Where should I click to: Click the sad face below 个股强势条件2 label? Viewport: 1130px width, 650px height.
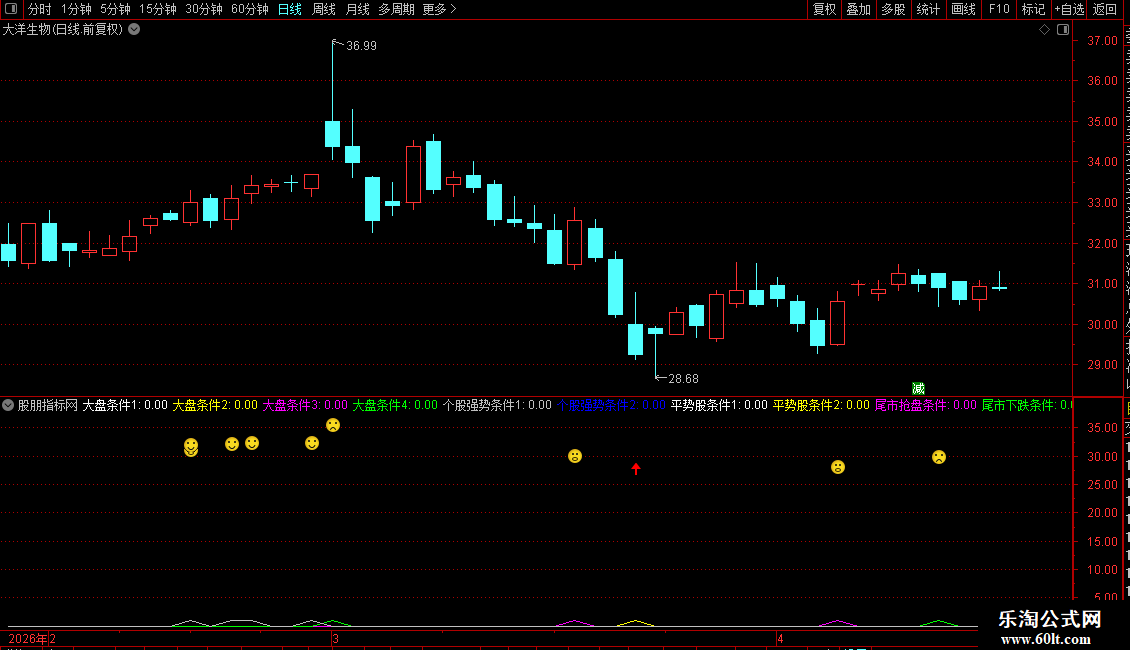(574, 456)
